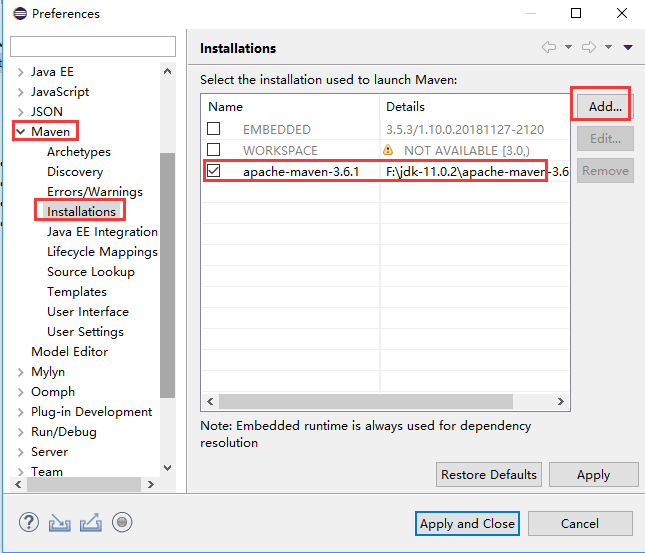Click the Oomph preference recorder icon
The image size is (645, 553).
[122, 523]
